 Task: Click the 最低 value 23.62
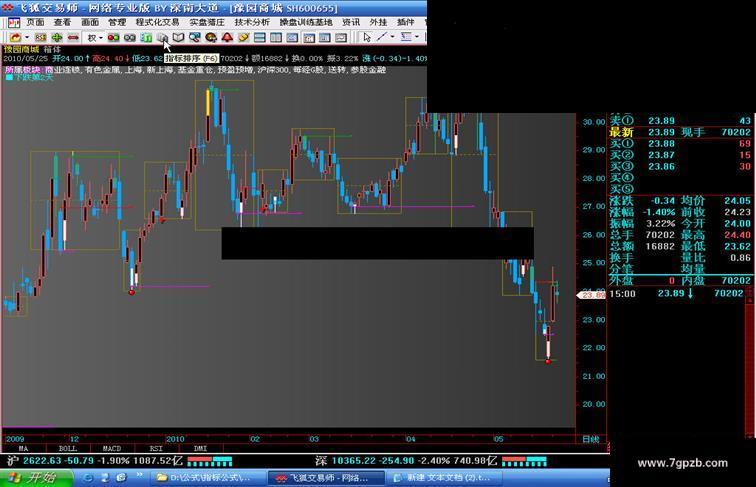pyautogui.click(x=737, y=246)
